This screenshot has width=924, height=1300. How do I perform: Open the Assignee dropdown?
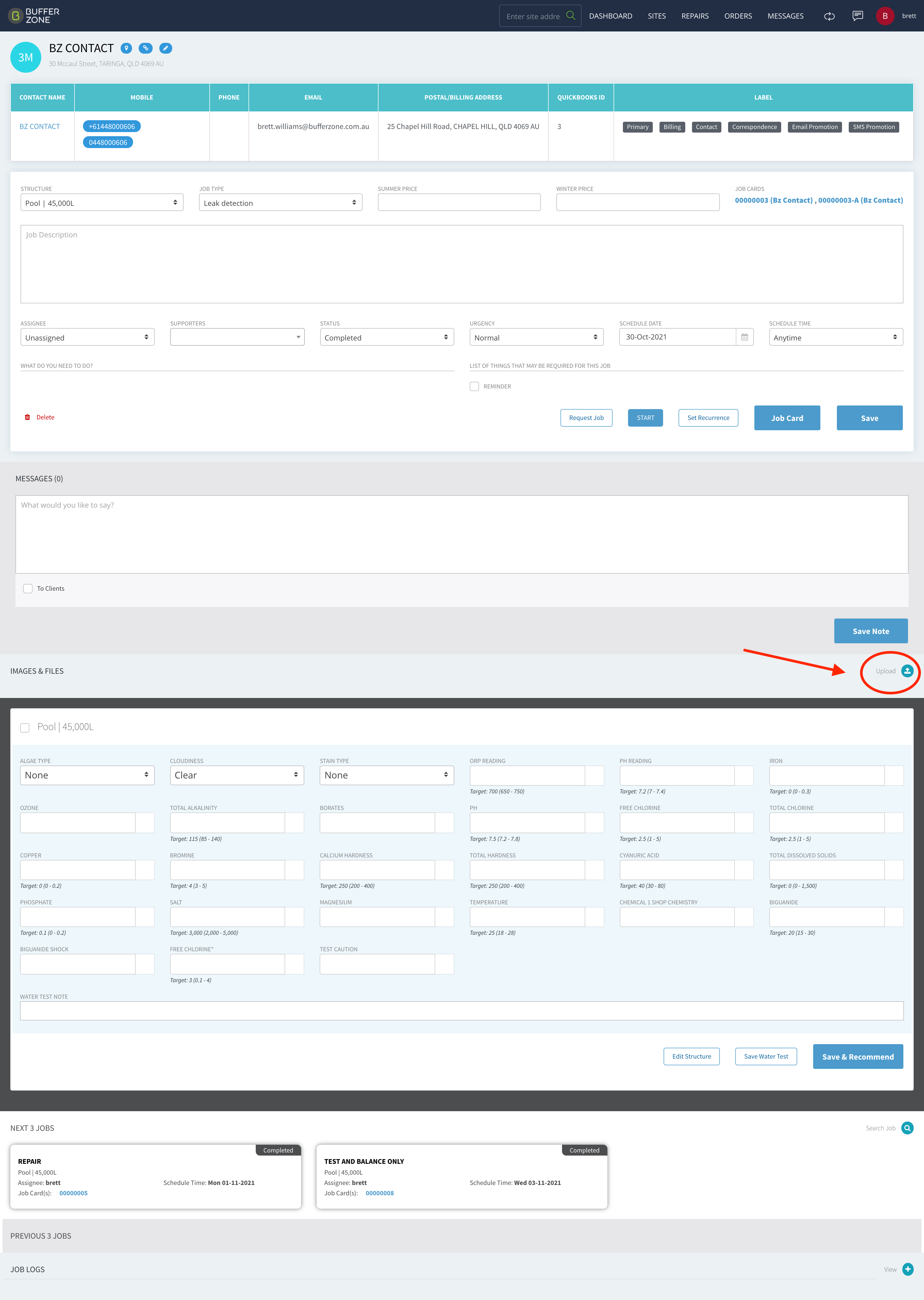click(88, 337)
